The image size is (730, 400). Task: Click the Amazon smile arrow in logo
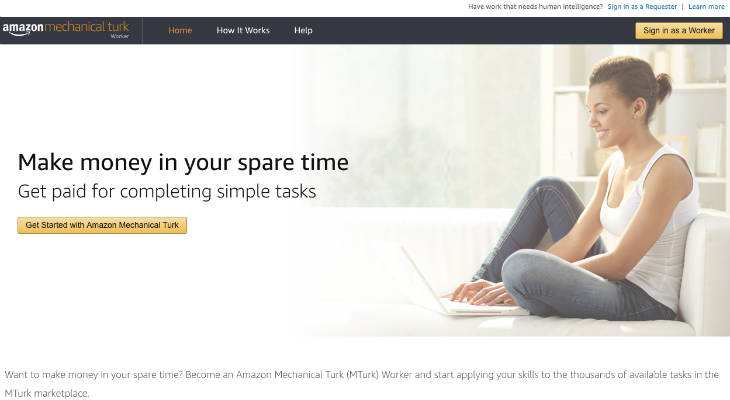[16, 34]
